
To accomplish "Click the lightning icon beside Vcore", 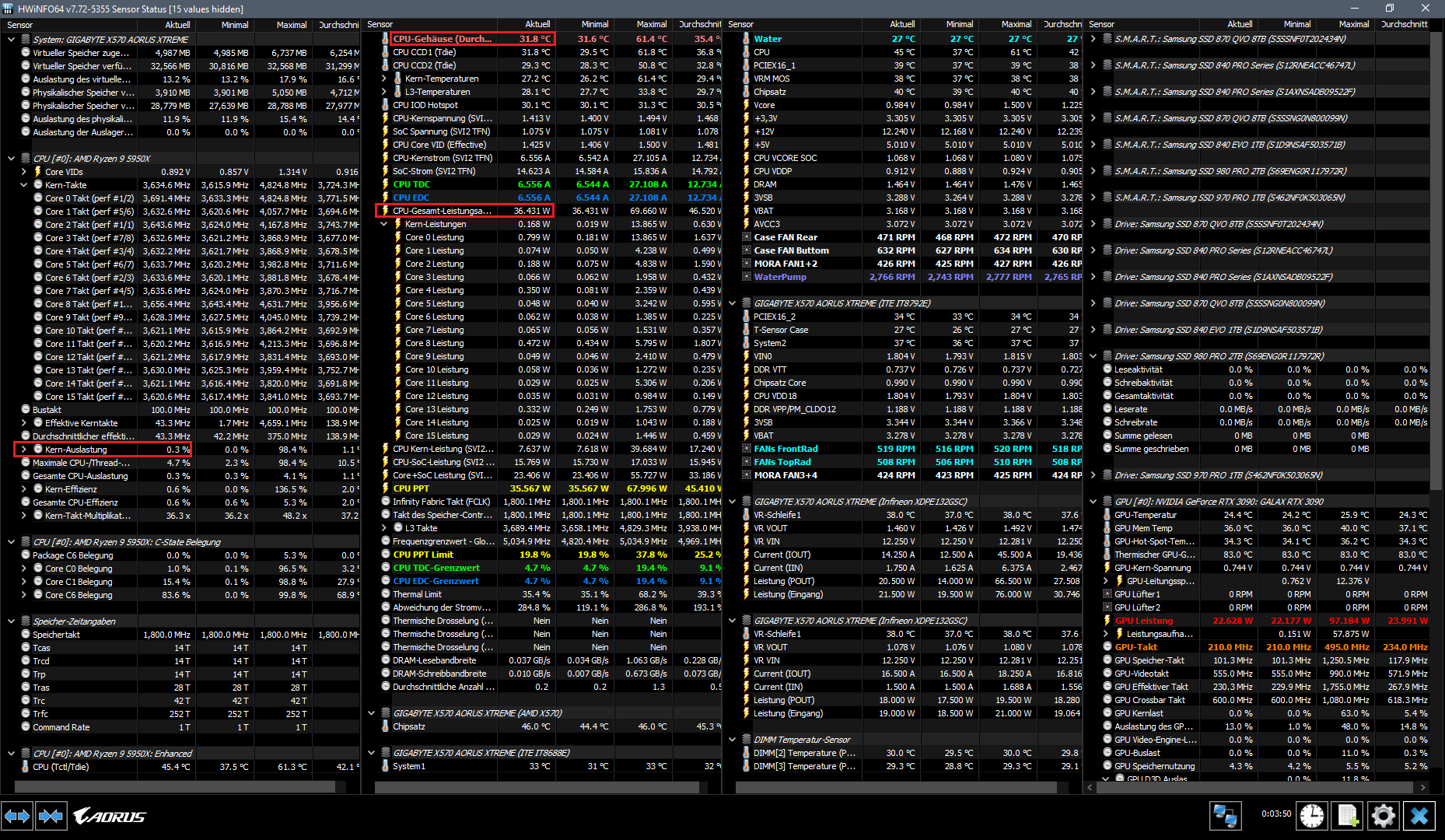I will [747, 105].
